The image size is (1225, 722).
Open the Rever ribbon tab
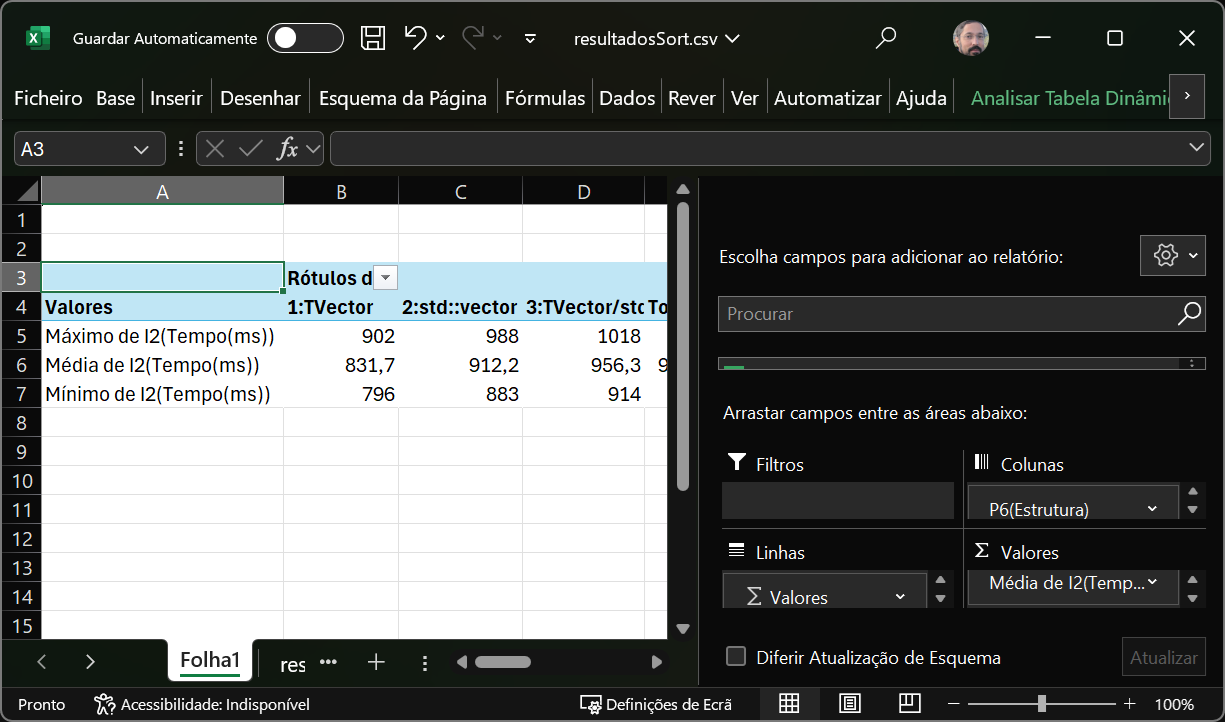692,98
